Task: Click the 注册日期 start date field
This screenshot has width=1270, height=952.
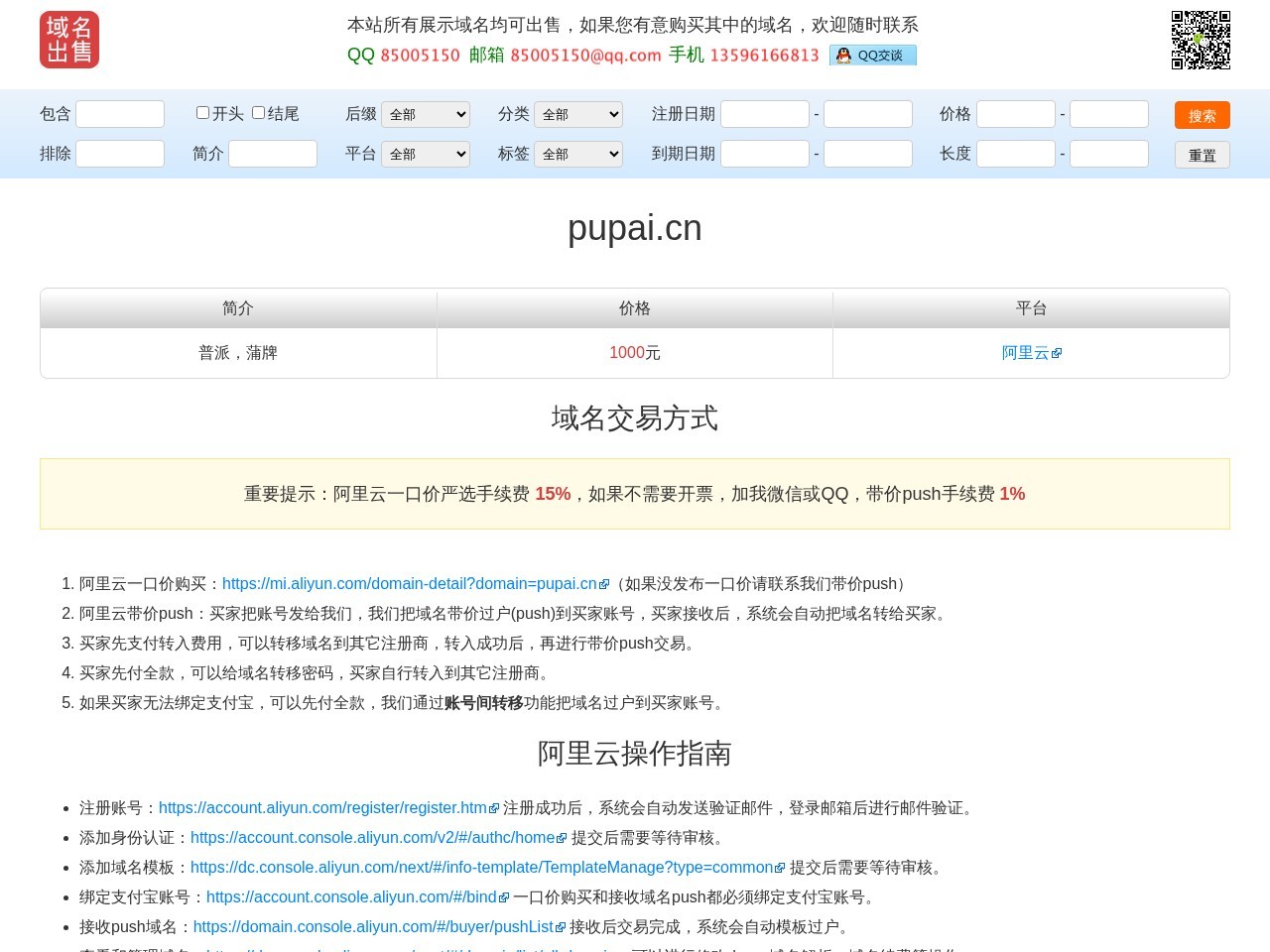Action: tap(765, 114)
